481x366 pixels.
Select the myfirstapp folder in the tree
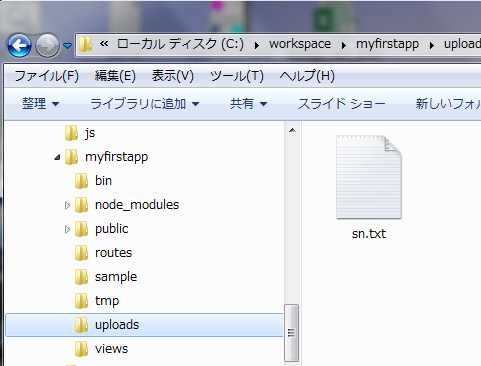point(117,157)
